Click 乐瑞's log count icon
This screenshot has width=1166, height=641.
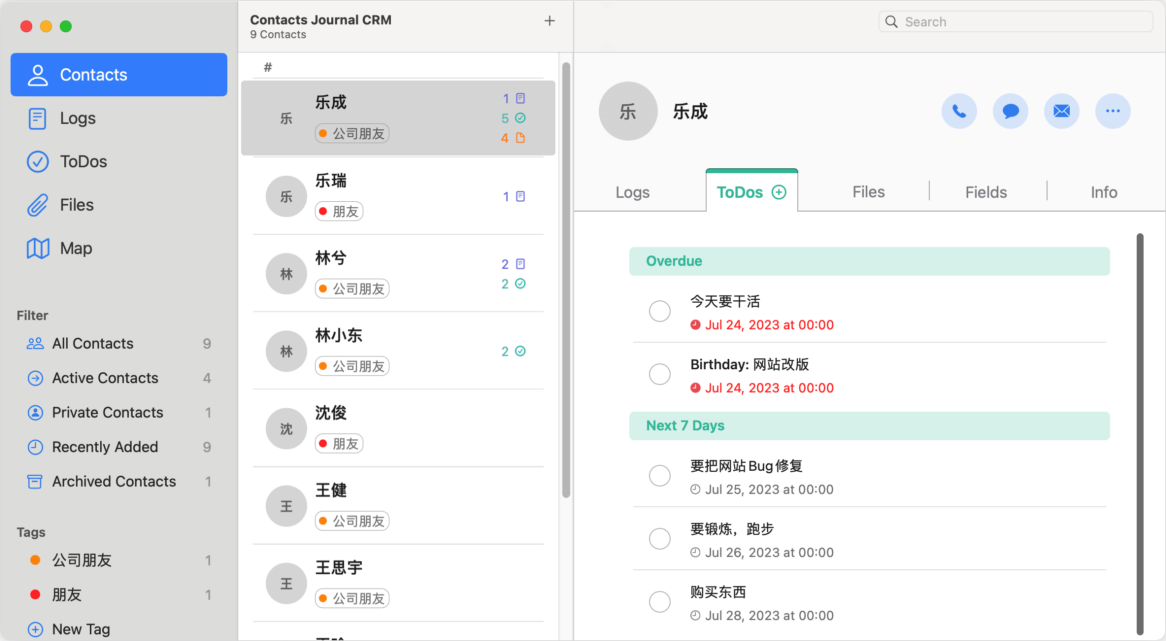click(x=521, y=196)
